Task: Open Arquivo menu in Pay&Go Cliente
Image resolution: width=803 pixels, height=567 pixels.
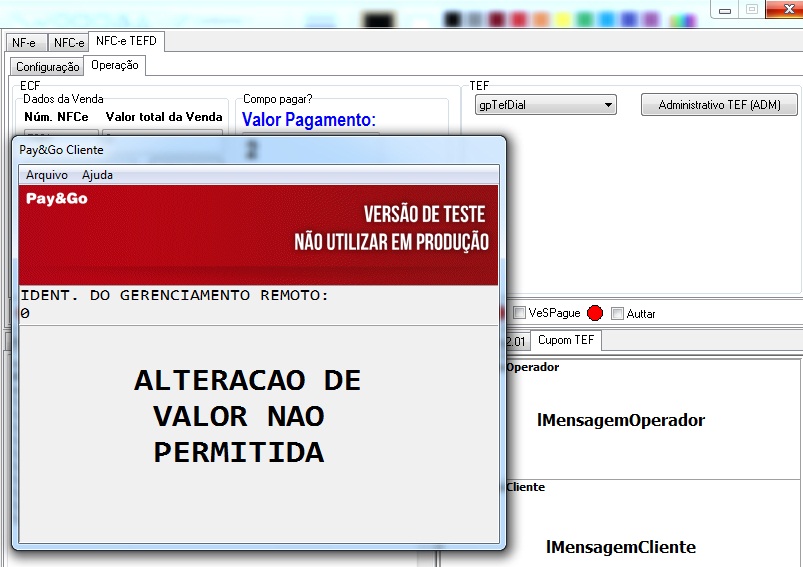Action: (47, 175)
